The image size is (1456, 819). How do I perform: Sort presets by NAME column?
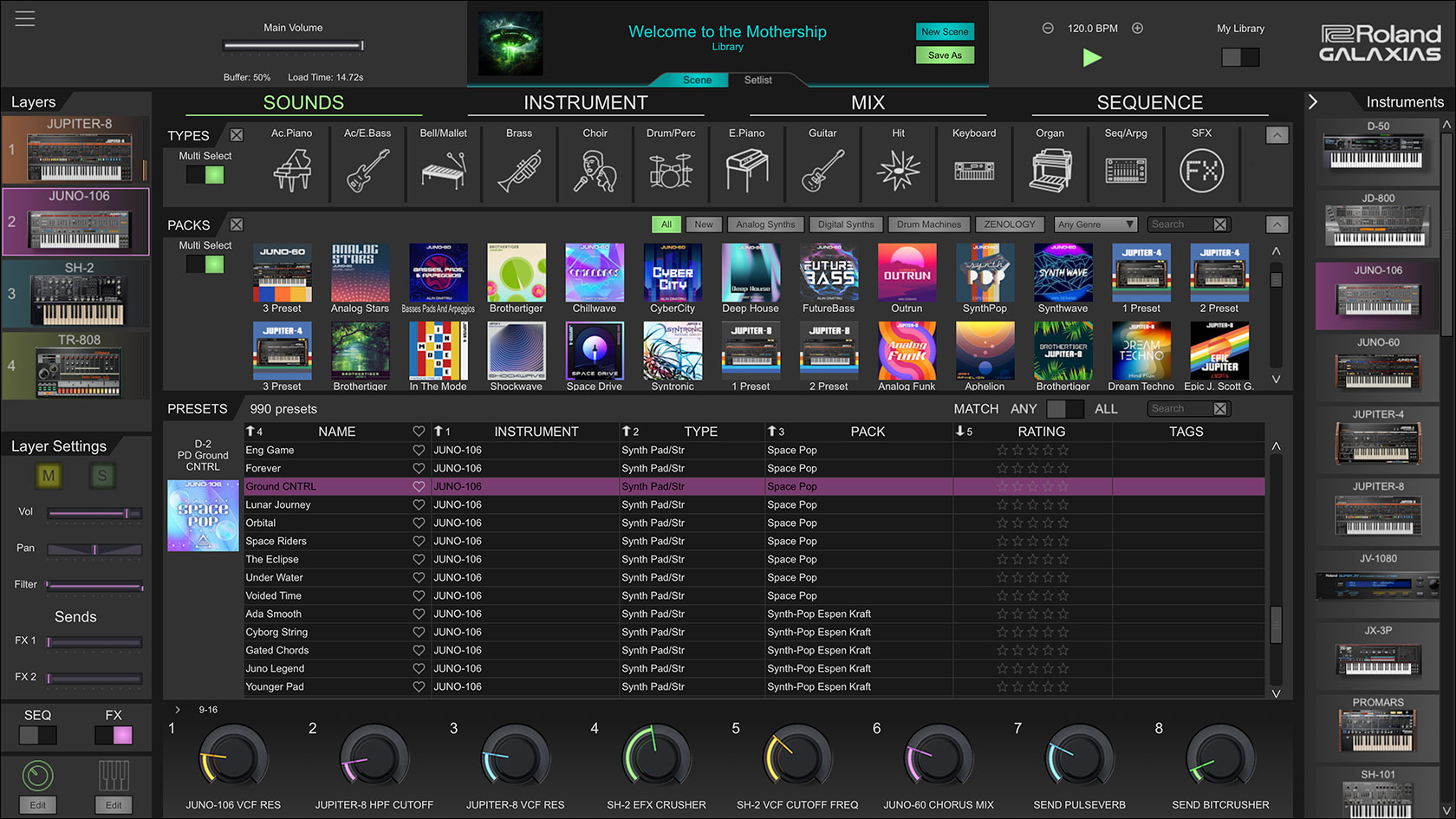337,432
